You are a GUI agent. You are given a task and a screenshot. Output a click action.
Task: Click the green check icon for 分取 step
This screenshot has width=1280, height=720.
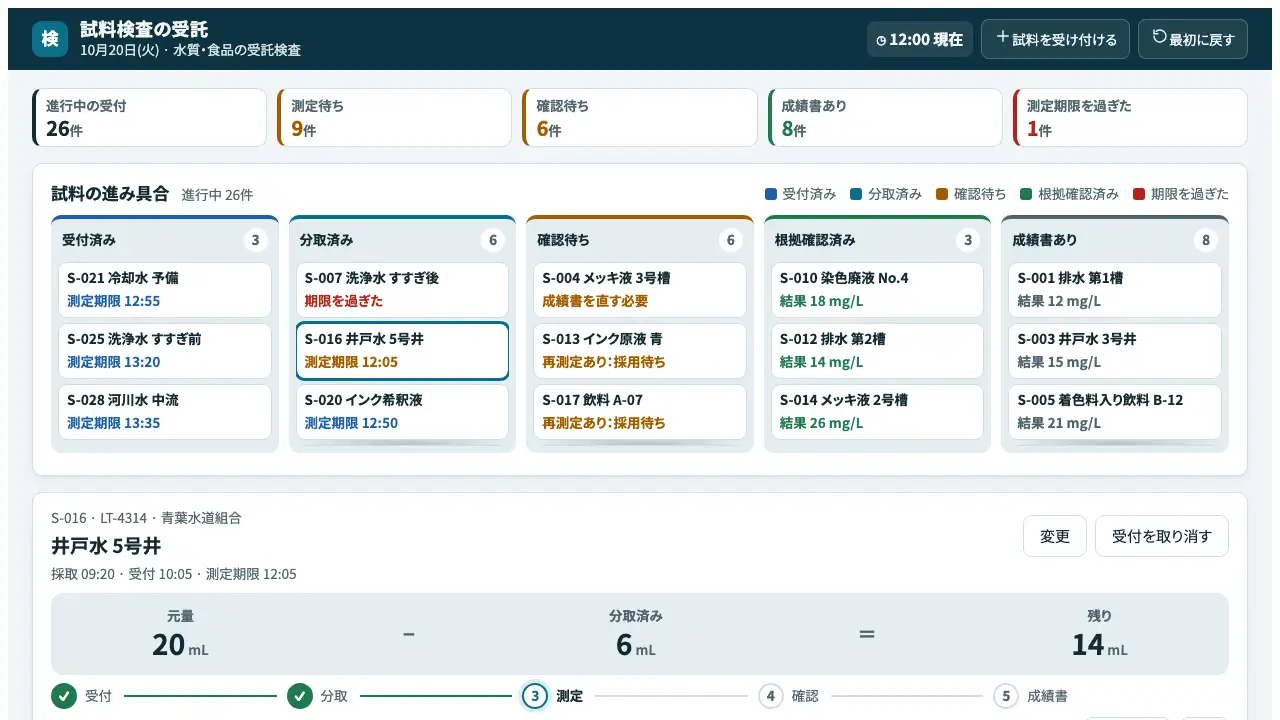[x=300, y=696]
